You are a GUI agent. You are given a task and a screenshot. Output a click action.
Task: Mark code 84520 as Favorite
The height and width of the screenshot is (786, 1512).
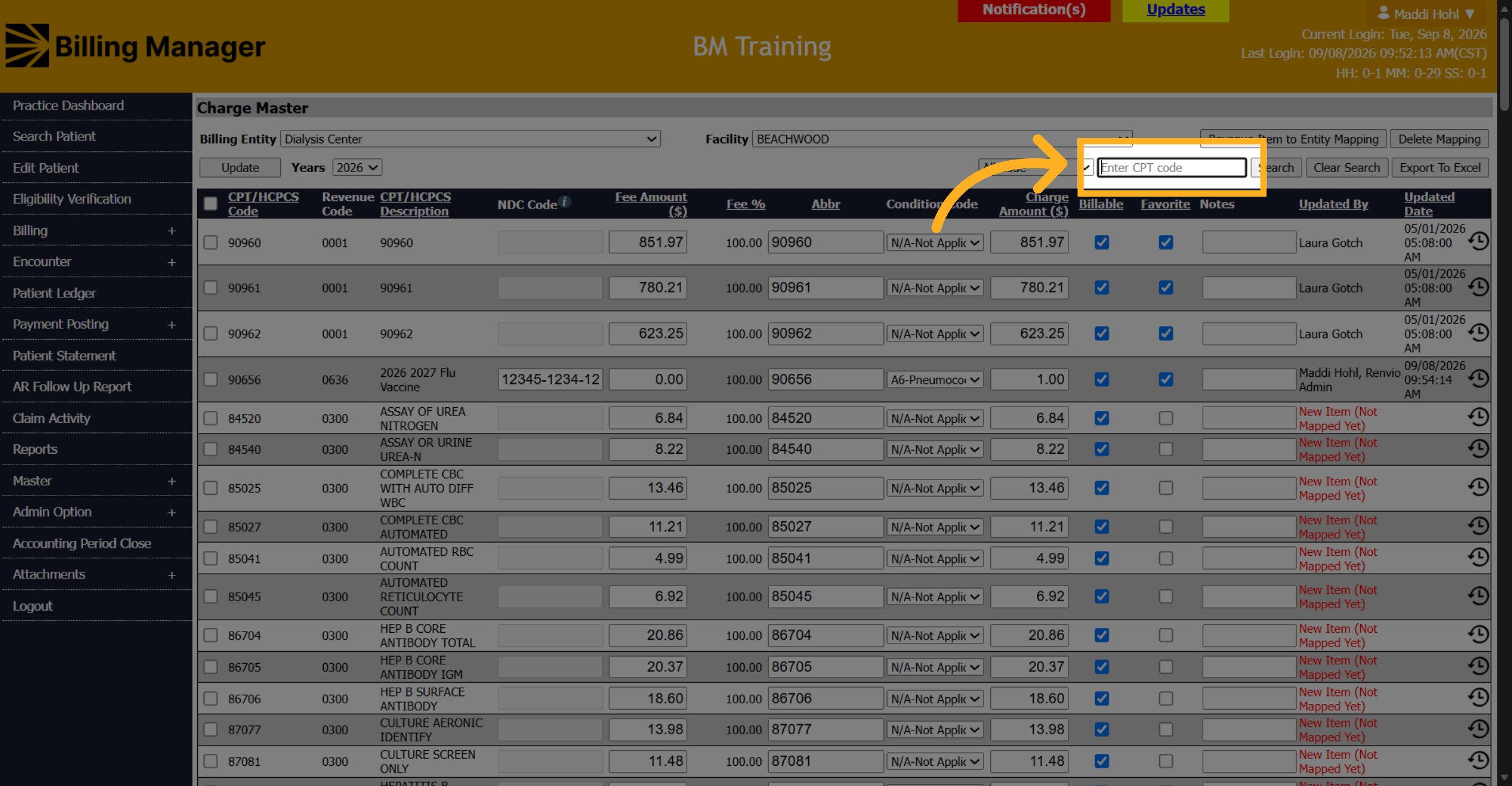[x=1165, y=418]
